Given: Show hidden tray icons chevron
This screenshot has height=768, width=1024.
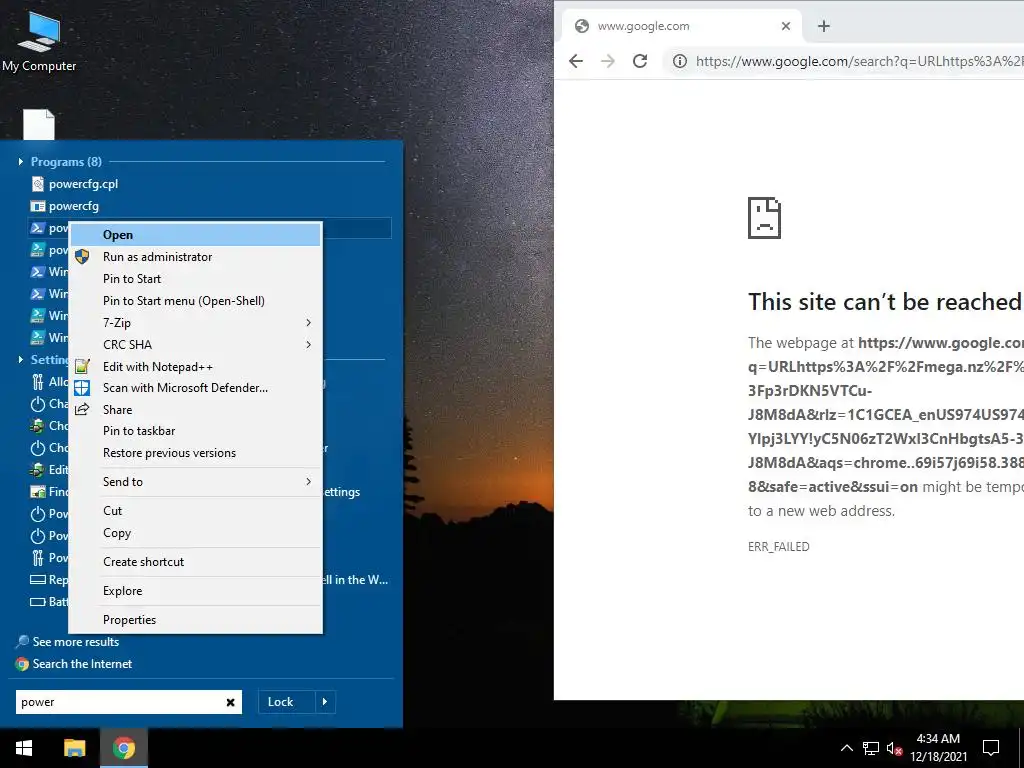Looking at the screenshot, I should coord(846,748).
